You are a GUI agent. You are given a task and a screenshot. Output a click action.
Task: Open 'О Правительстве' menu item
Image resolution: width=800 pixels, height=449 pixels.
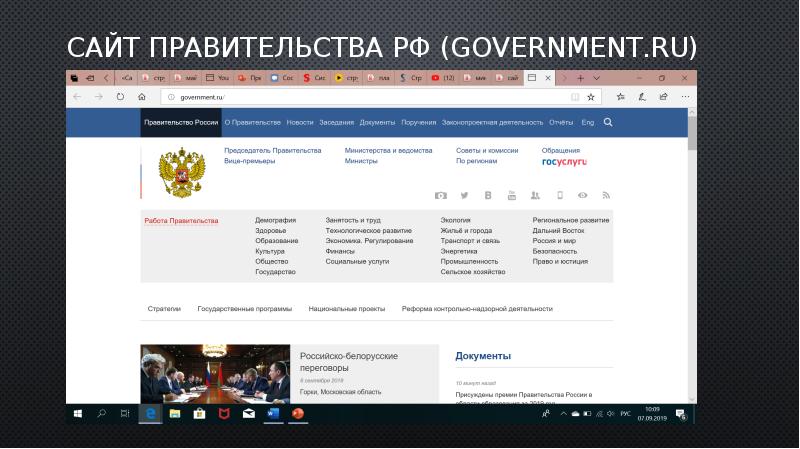tap(253, 122)
